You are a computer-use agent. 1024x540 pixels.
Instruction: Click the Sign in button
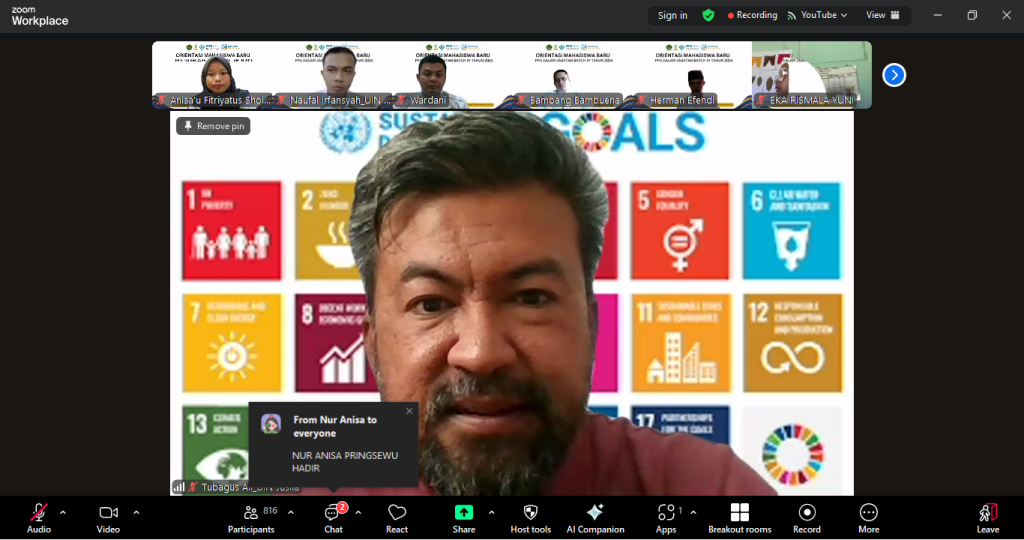click(672, 15)
